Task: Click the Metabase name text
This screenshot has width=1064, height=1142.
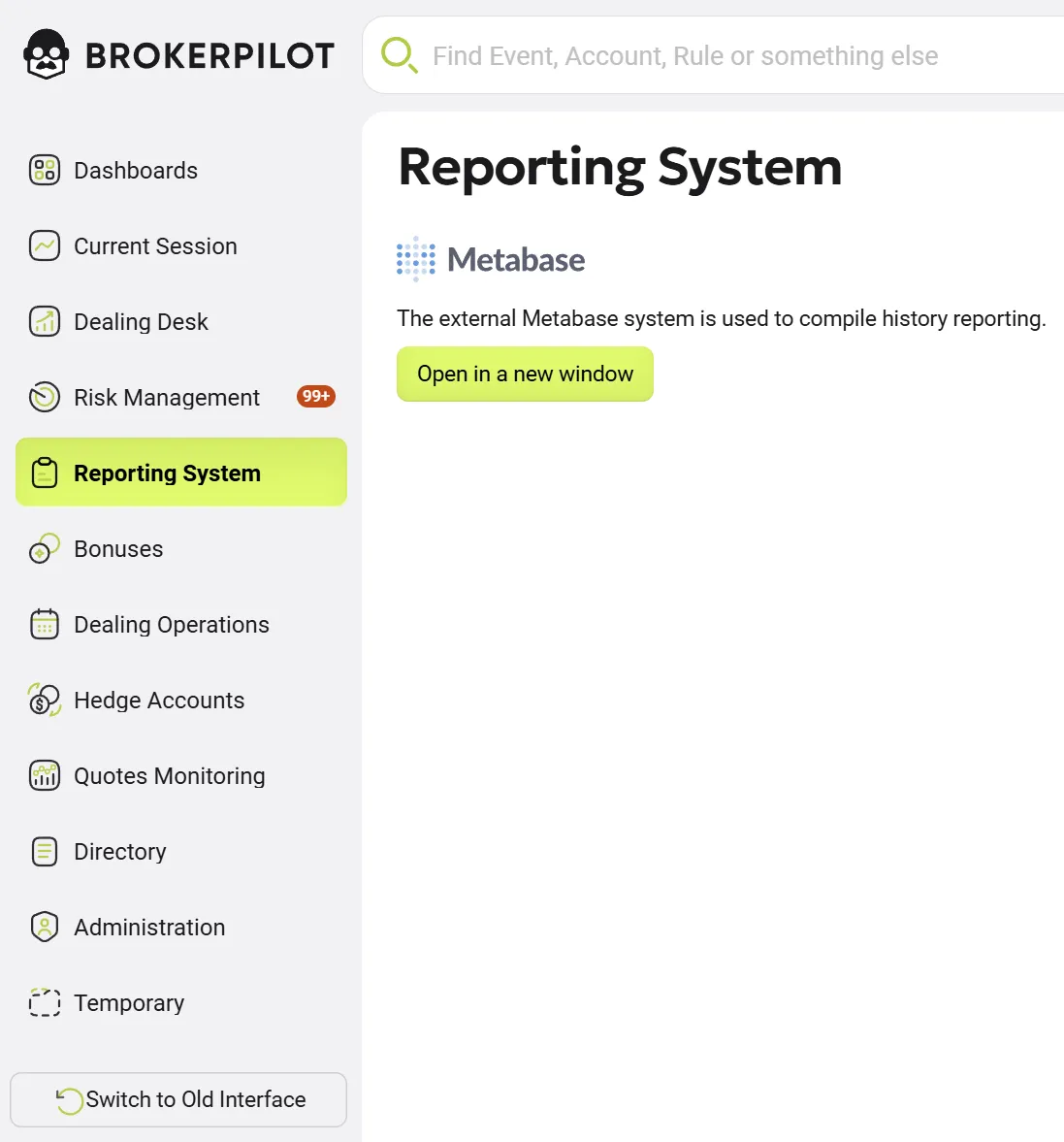Action: coord(516,259)
